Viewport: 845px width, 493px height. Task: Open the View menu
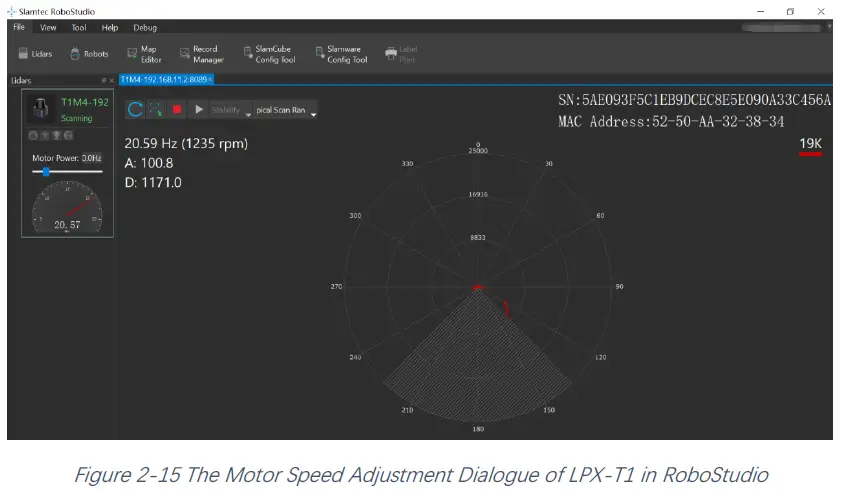[x=48, y=27]
